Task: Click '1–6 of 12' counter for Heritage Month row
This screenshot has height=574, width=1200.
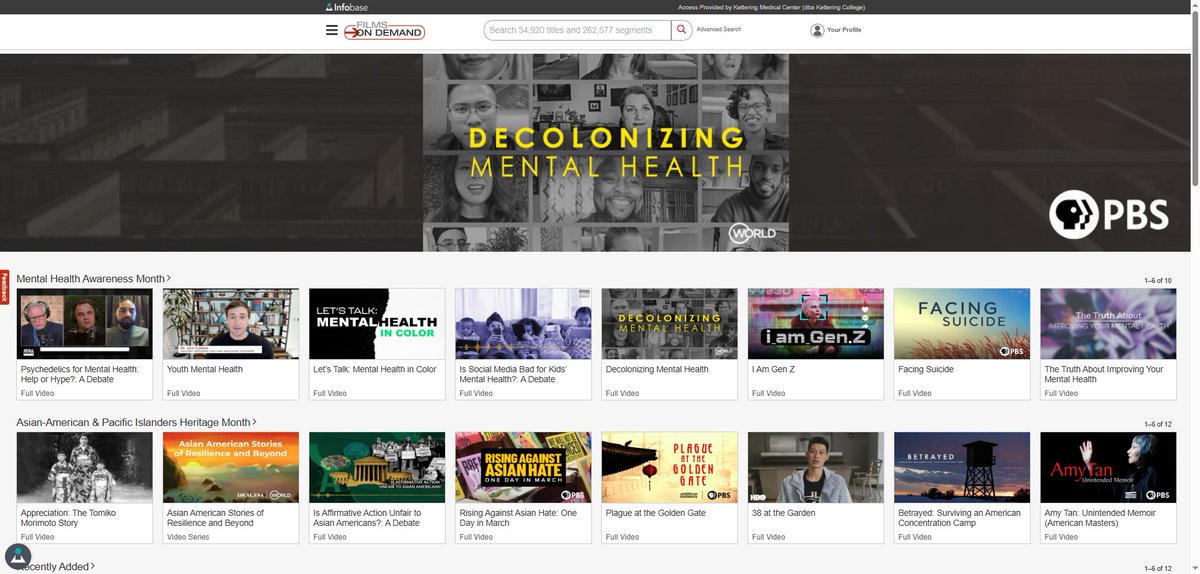Action: click(x=1158, y=425)
